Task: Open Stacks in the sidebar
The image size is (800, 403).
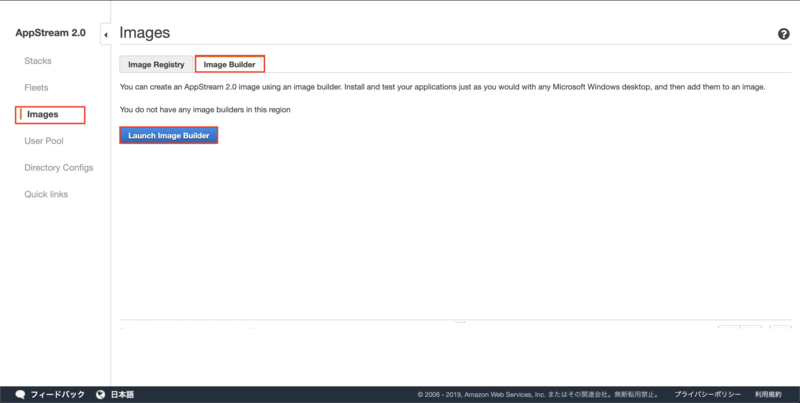Action: point(38,61)
